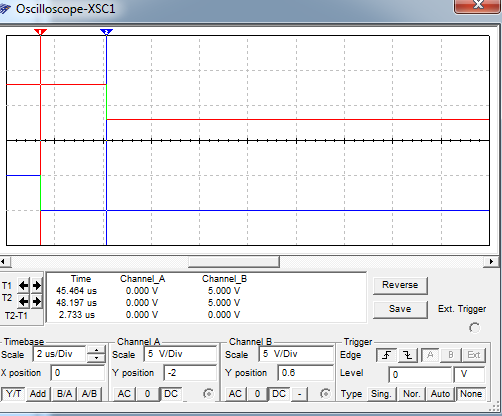Image resolution: width=502 pixels, height=416 pixels.
Task: Select trigger source A
Action: [430, 355]
